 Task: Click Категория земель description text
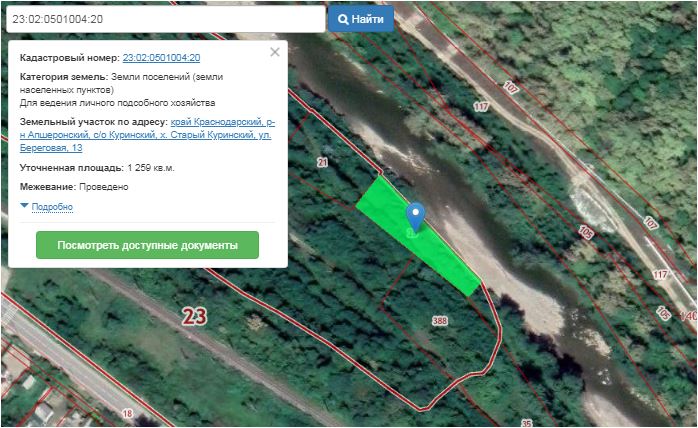click(121, 83)
